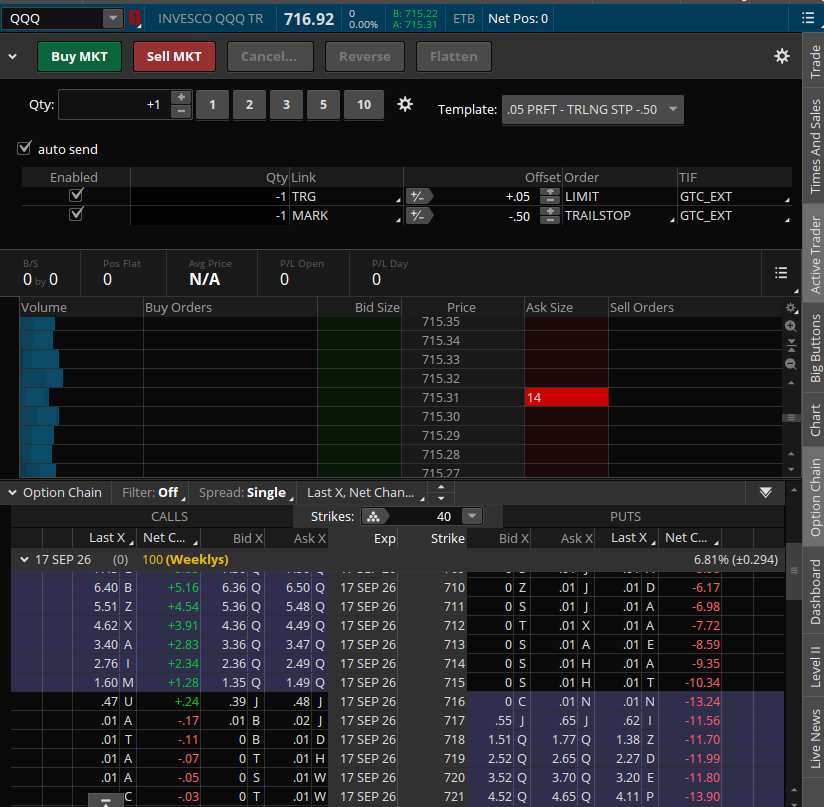Switch to Live News side tab
Viewport: 824px width, 807px height.
[x=814, y=738]
